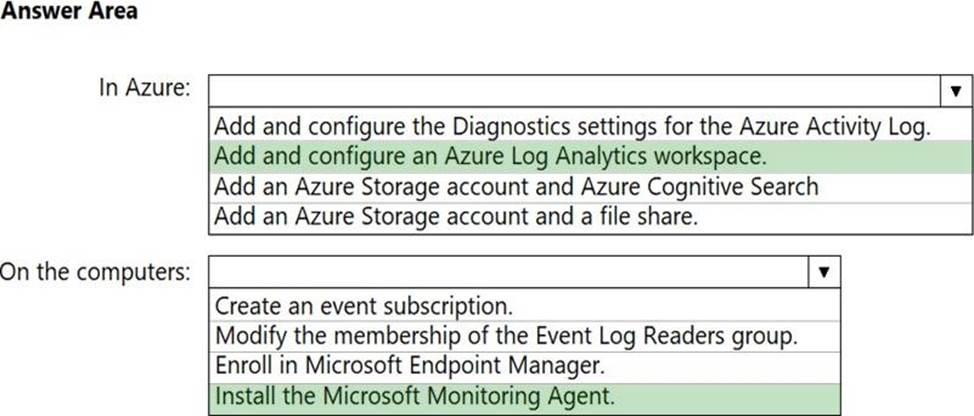Select Azure Storage account and Cognitive Search

point(590,187)
